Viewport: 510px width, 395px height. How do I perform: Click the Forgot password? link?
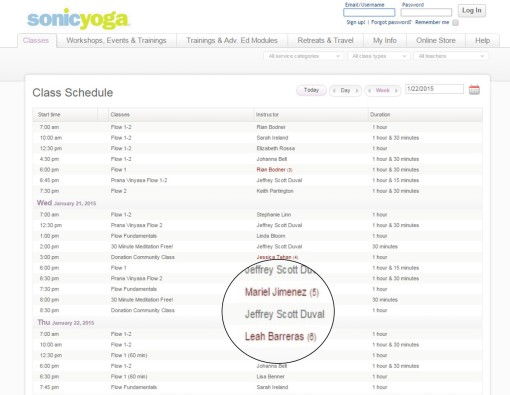(391, 22)
